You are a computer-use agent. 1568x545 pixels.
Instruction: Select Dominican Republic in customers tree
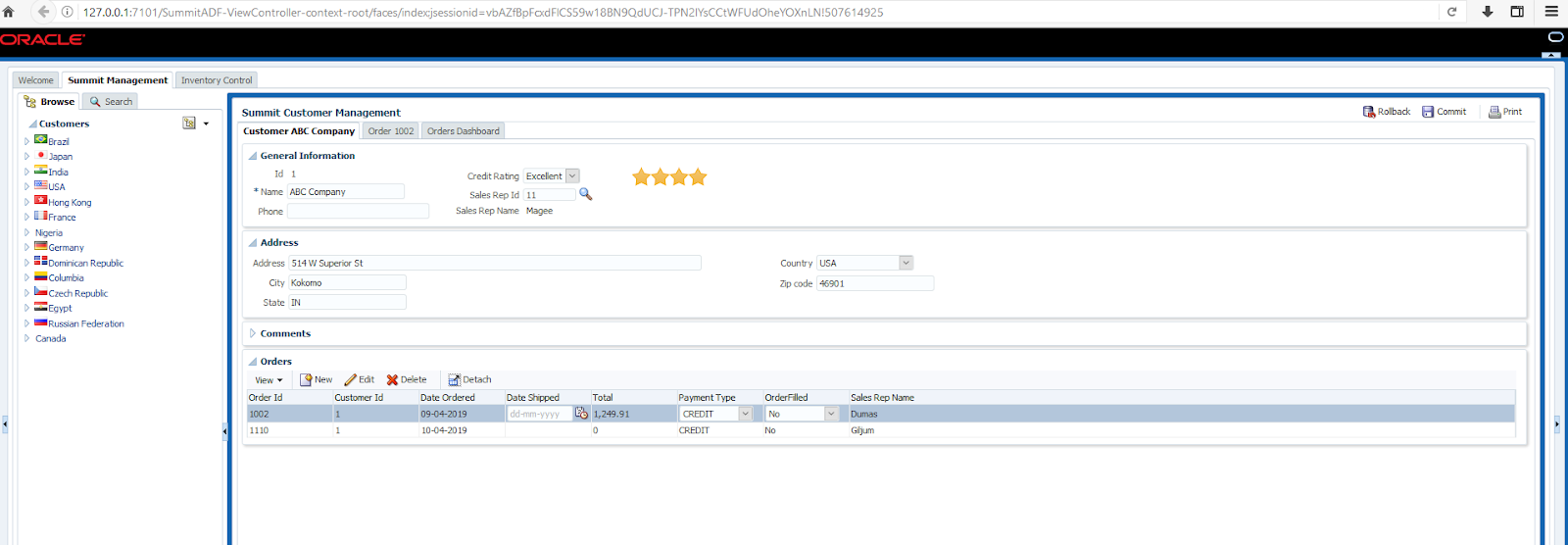tap(86, 263)
